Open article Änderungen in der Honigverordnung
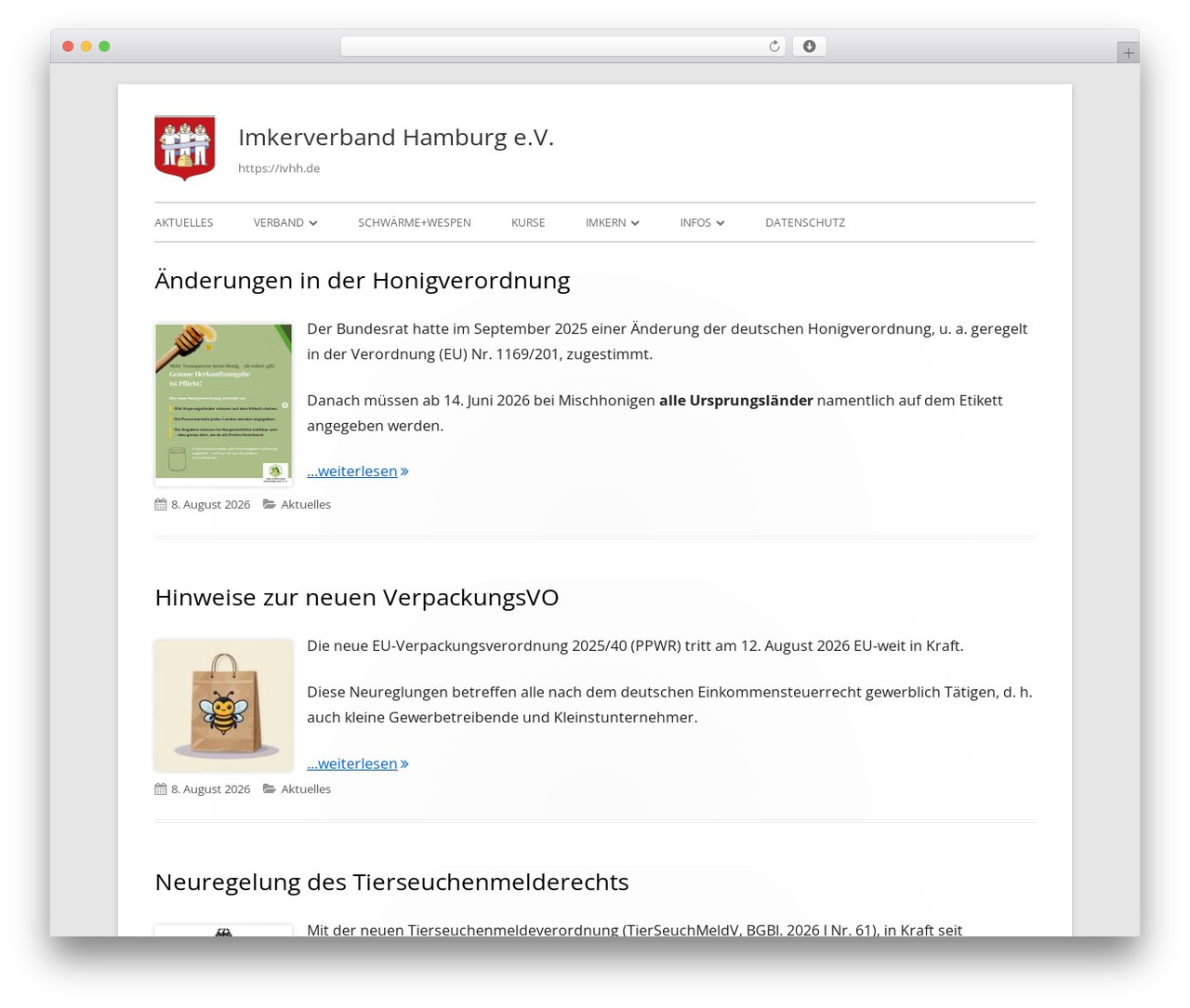 (363, 280)
